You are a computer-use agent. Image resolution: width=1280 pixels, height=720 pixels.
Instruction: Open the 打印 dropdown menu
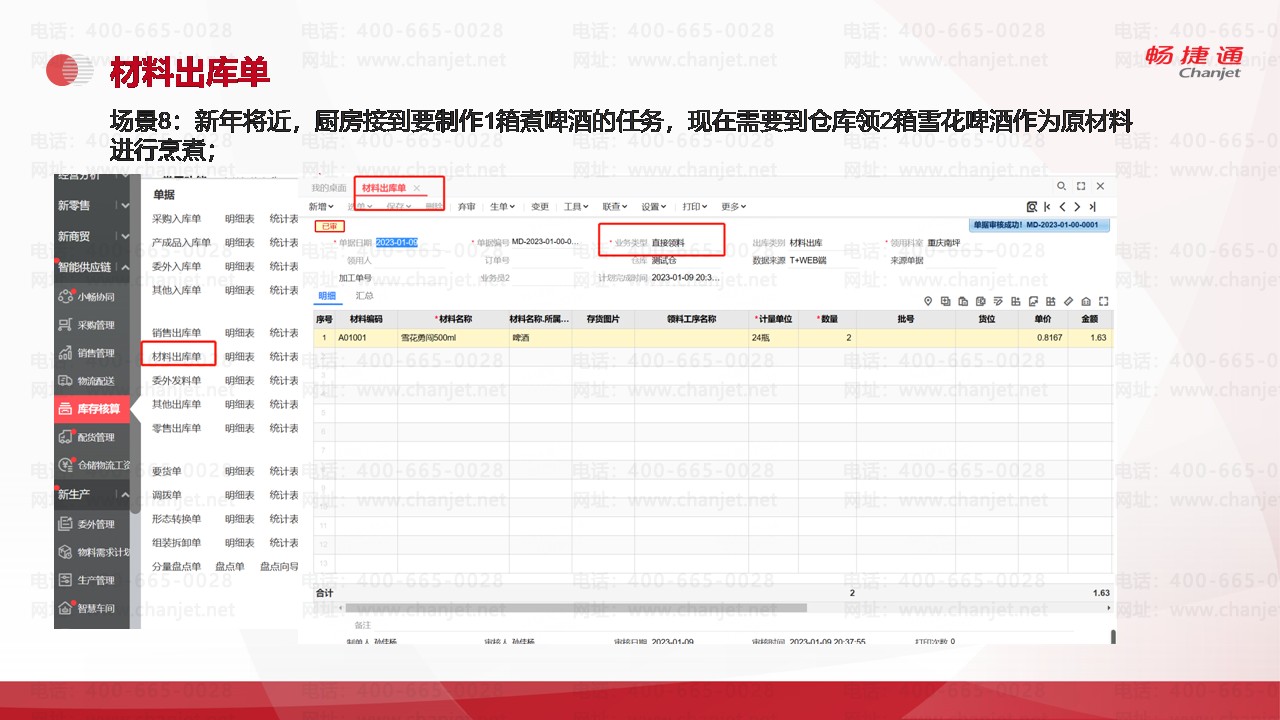(695, 207)
